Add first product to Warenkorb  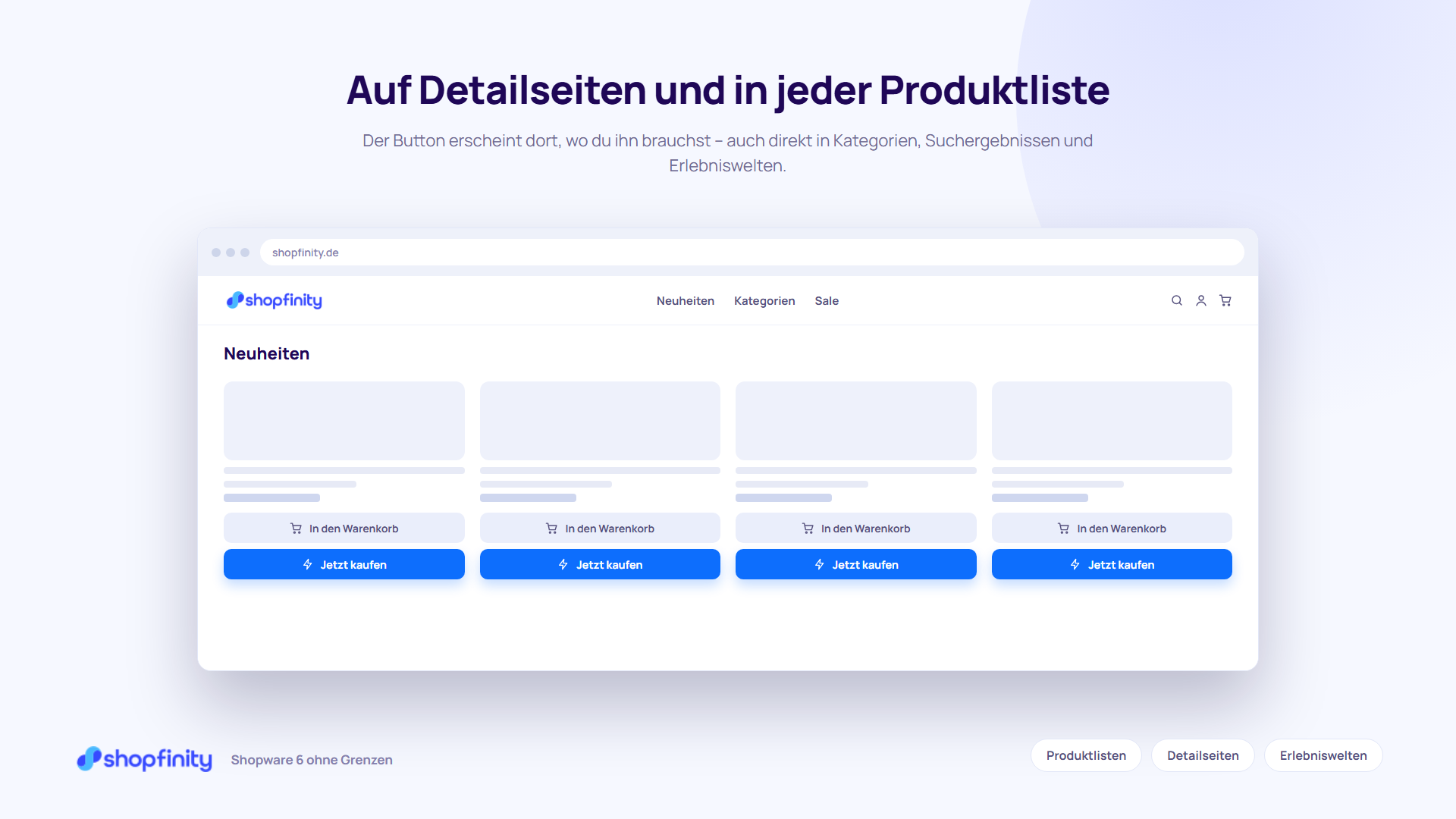[x=344, y=528]
